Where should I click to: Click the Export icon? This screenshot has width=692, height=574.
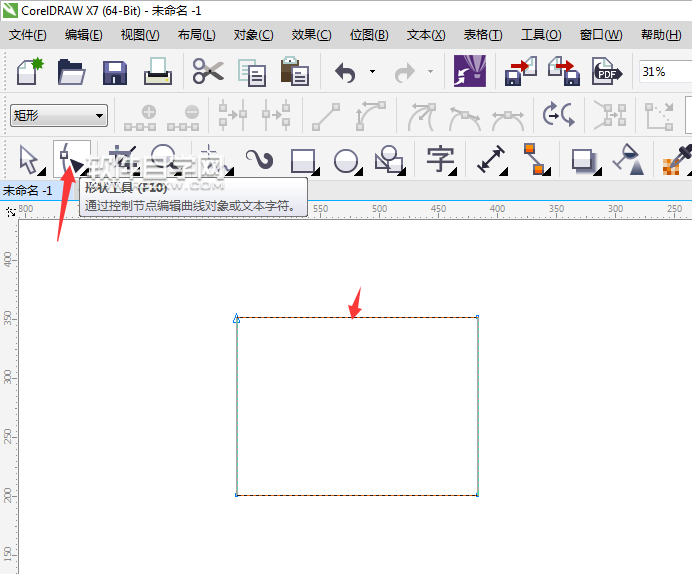(564, 71)
